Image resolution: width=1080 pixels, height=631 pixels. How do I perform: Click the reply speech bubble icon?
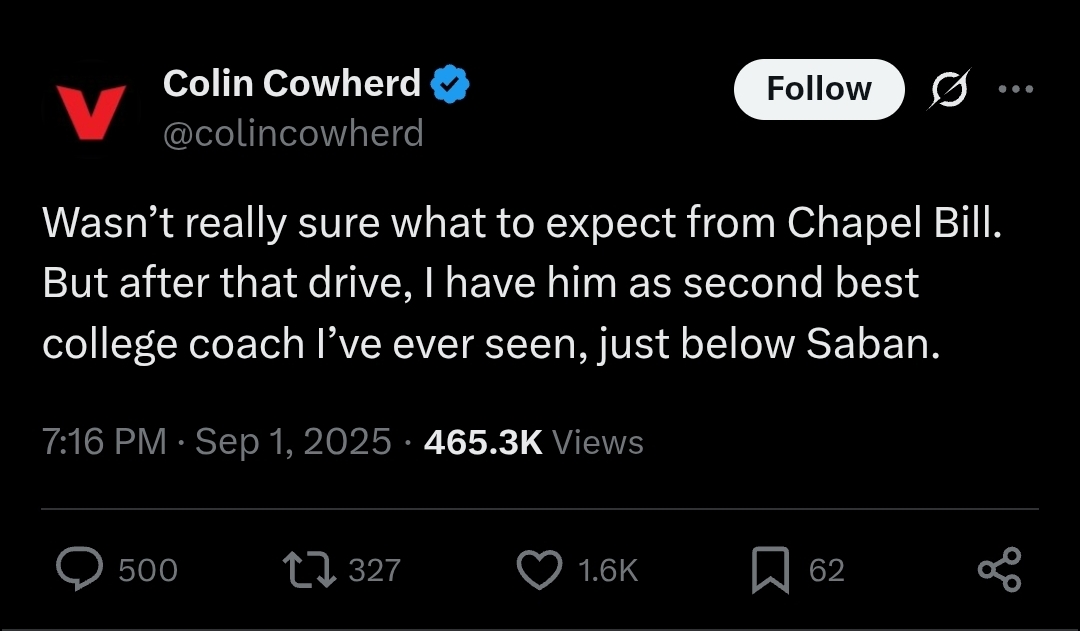(x=80, y=569)
